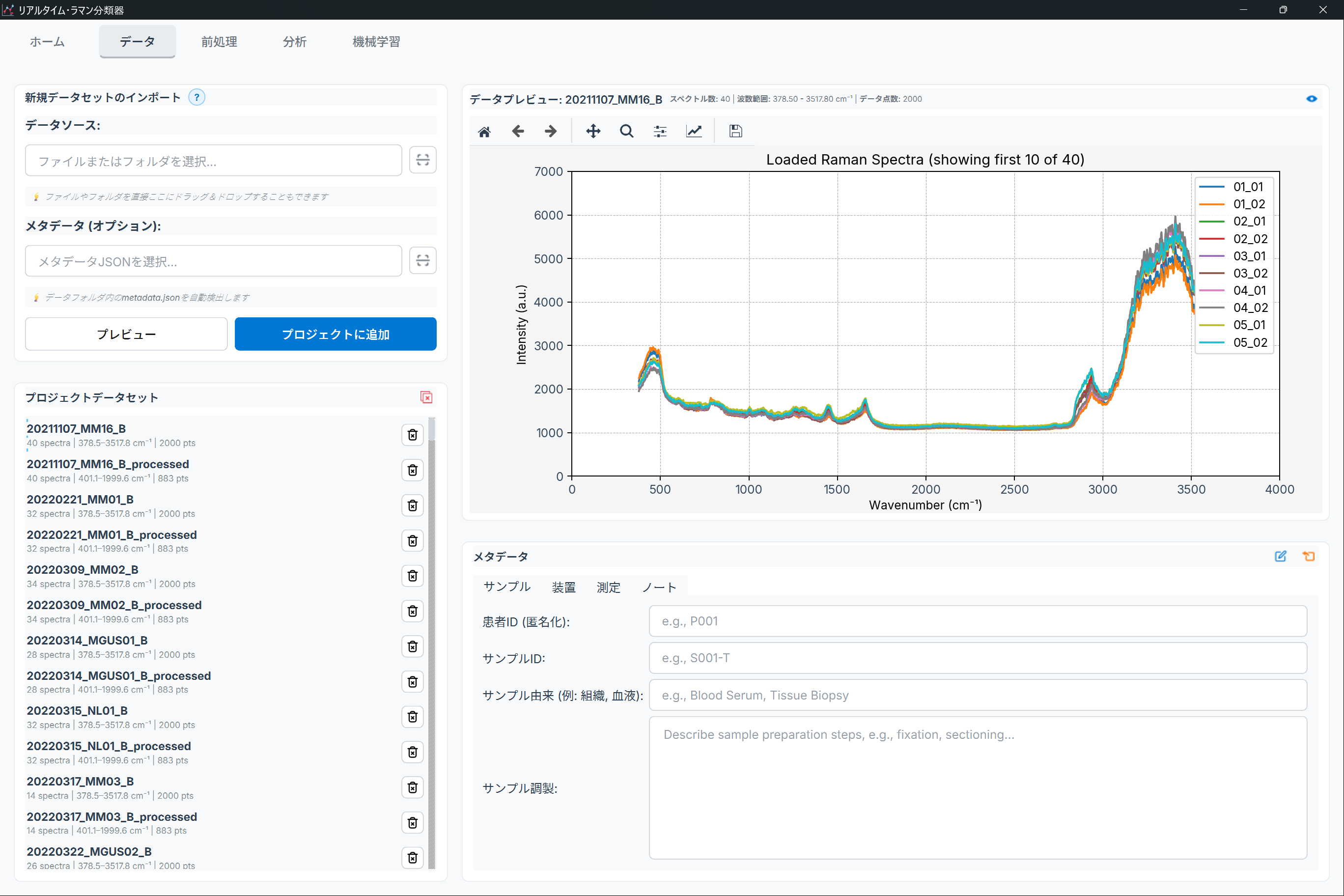Save the figure with floppy icon

(x=735, y=132)
